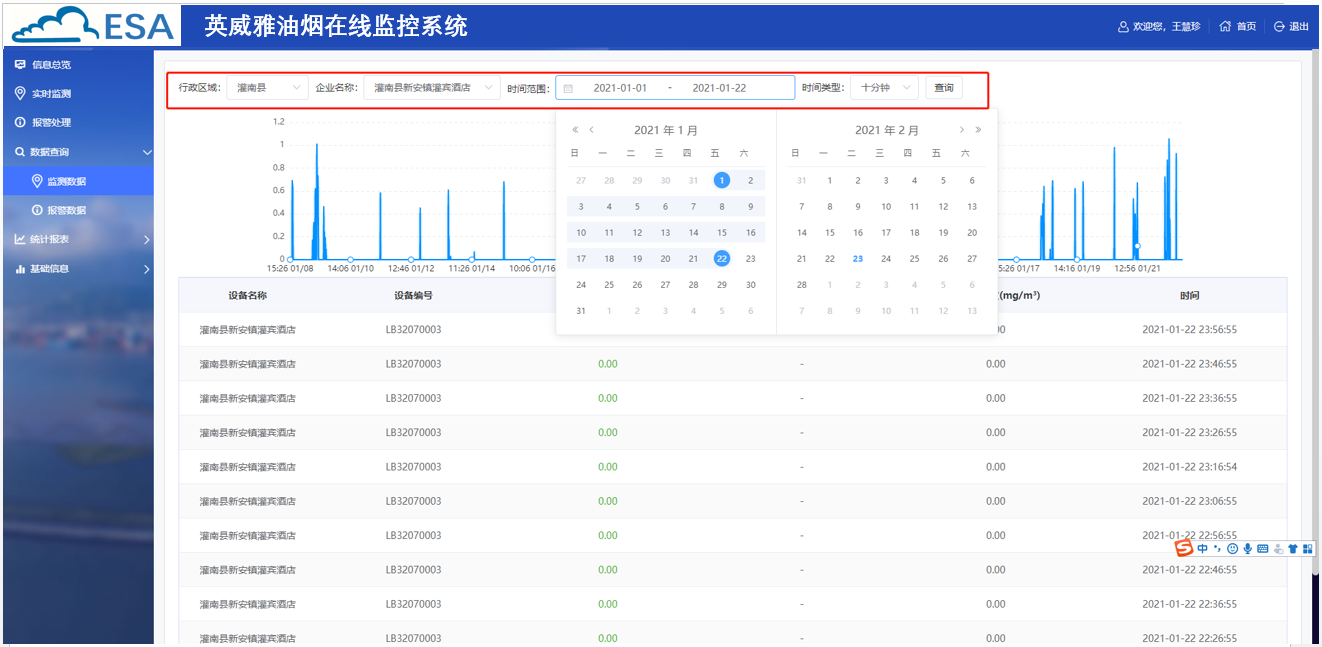Screen dimensions: 1322x647
Task: Open Sogou emoji smiley face icon
Action: click(x=1232, y=548)
